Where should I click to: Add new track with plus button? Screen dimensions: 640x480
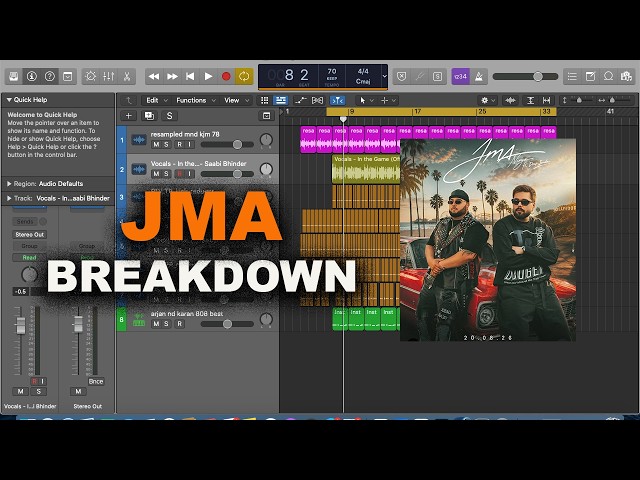(x=128, y=116)
